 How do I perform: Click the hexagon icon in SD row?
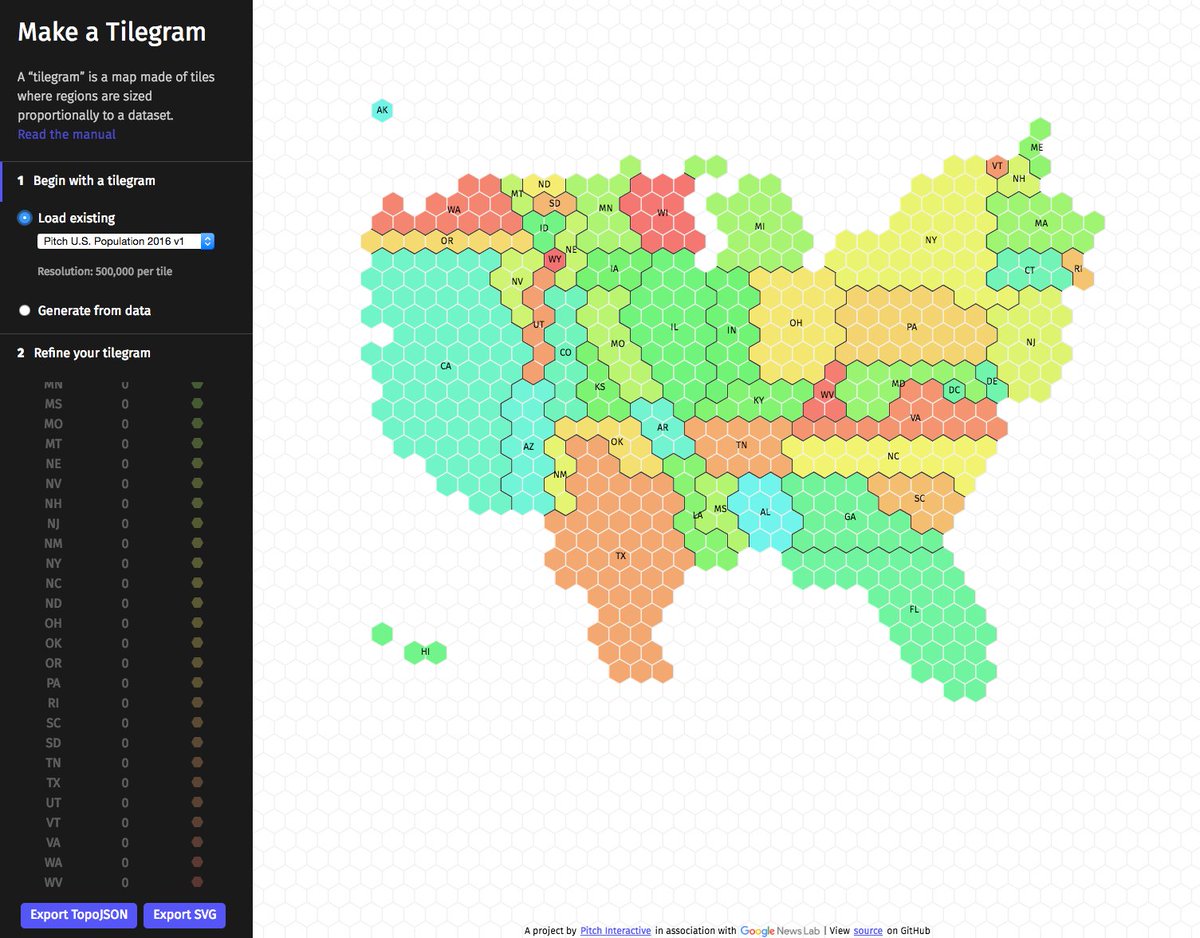click(x=197, y=743)
